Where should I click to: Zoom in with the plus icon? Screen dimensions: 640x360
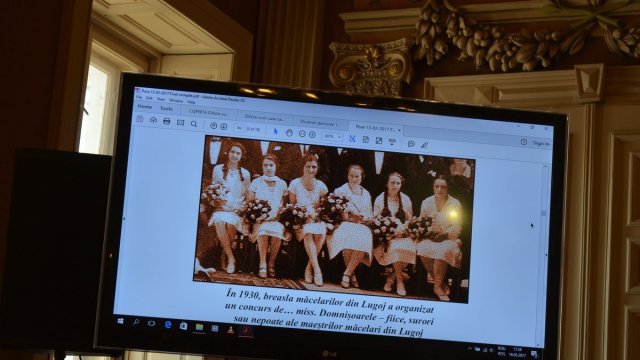click(x=312, y=134)
